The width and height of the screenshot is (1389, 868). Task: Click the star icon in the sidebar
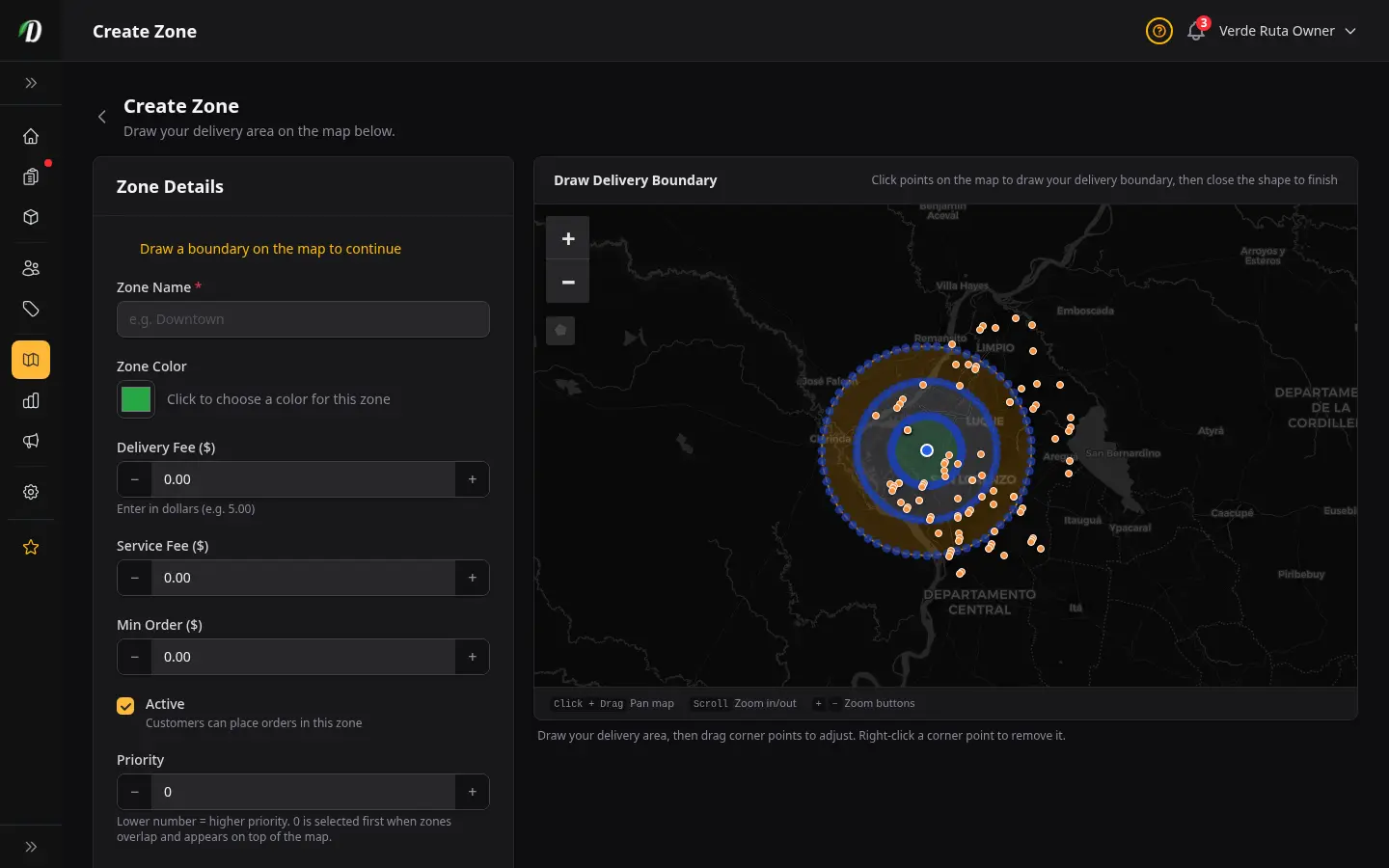pyautogui.click(x=31, y=547)
